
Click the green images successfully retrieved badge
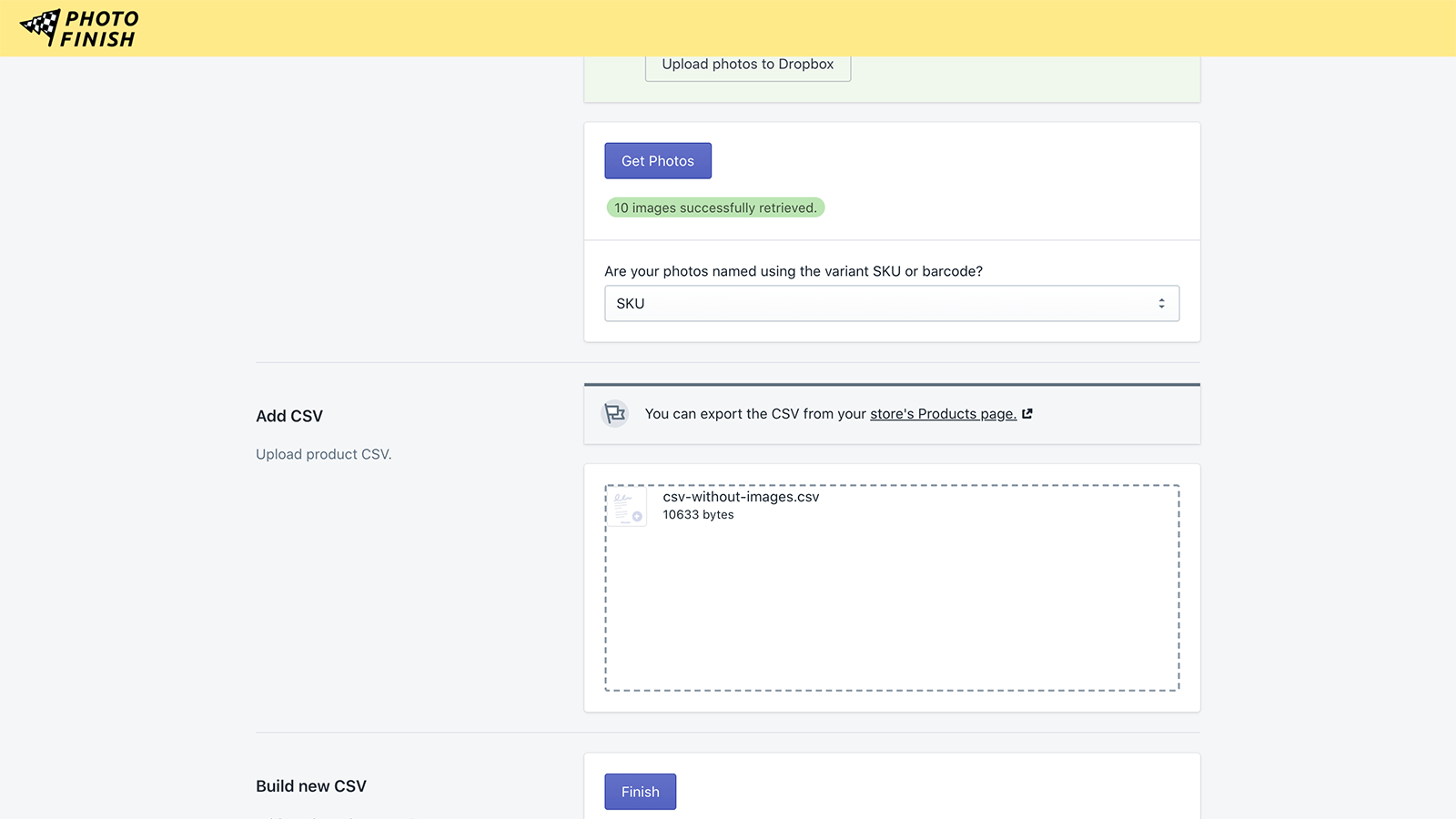coord(715,208)
